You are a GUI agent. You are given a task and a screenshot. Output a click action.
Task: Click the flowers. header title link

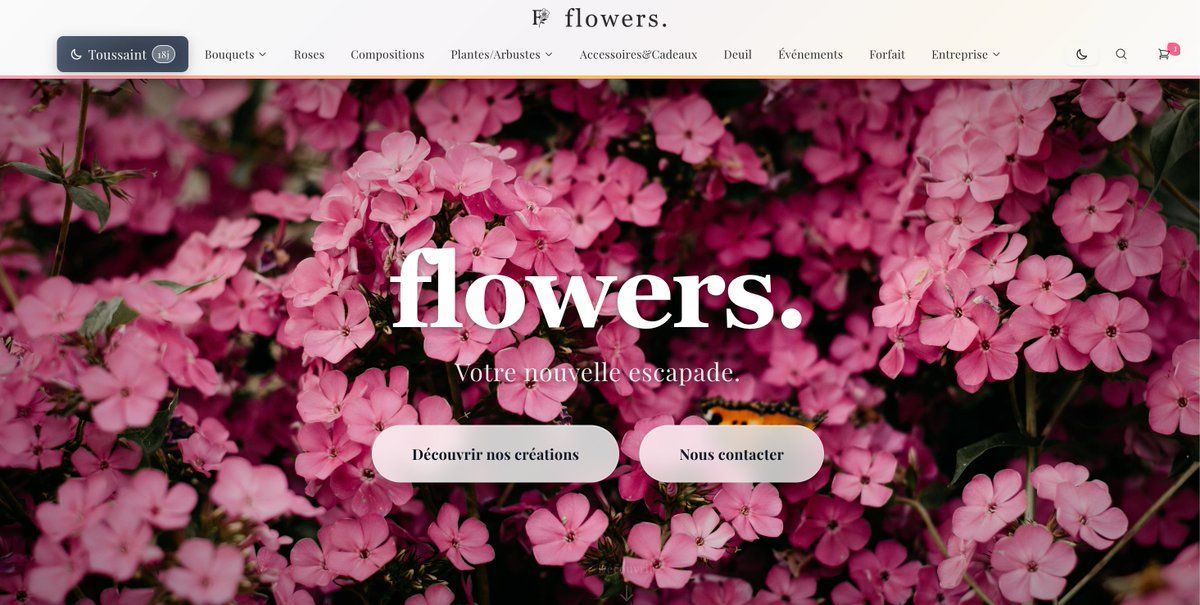[x=616, y=18]
